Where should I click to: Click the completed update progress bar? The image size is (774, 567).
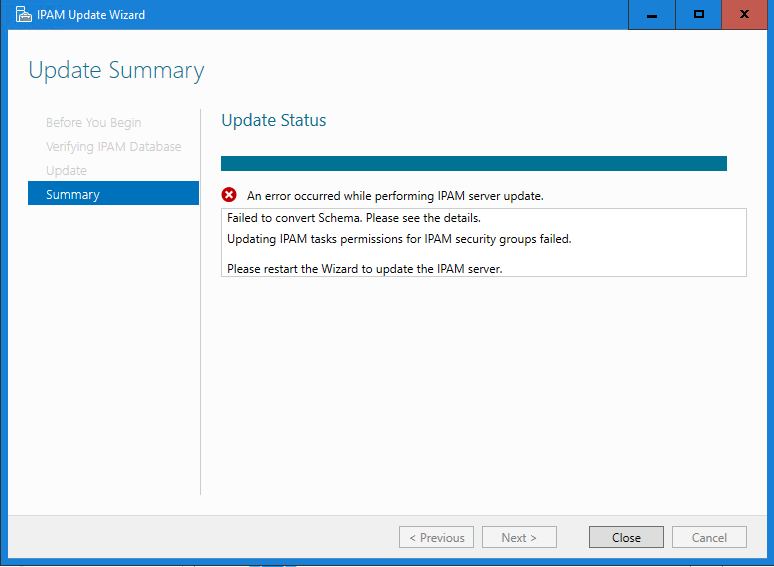(x=474, y=163)
